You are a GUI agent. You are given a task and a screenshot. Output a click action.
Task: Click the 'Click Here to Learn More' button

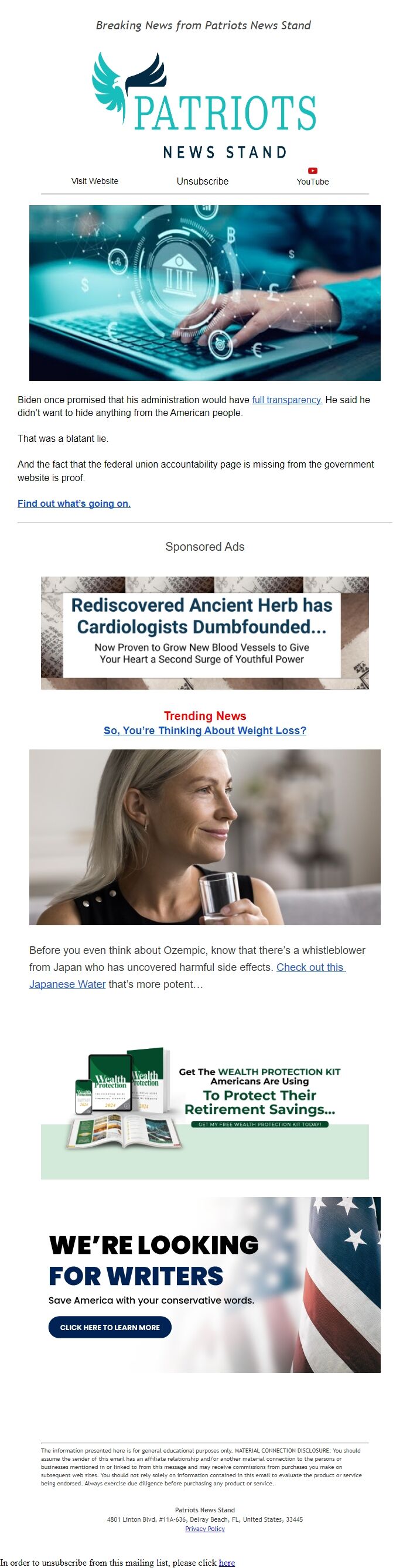tap(110, 1327)
